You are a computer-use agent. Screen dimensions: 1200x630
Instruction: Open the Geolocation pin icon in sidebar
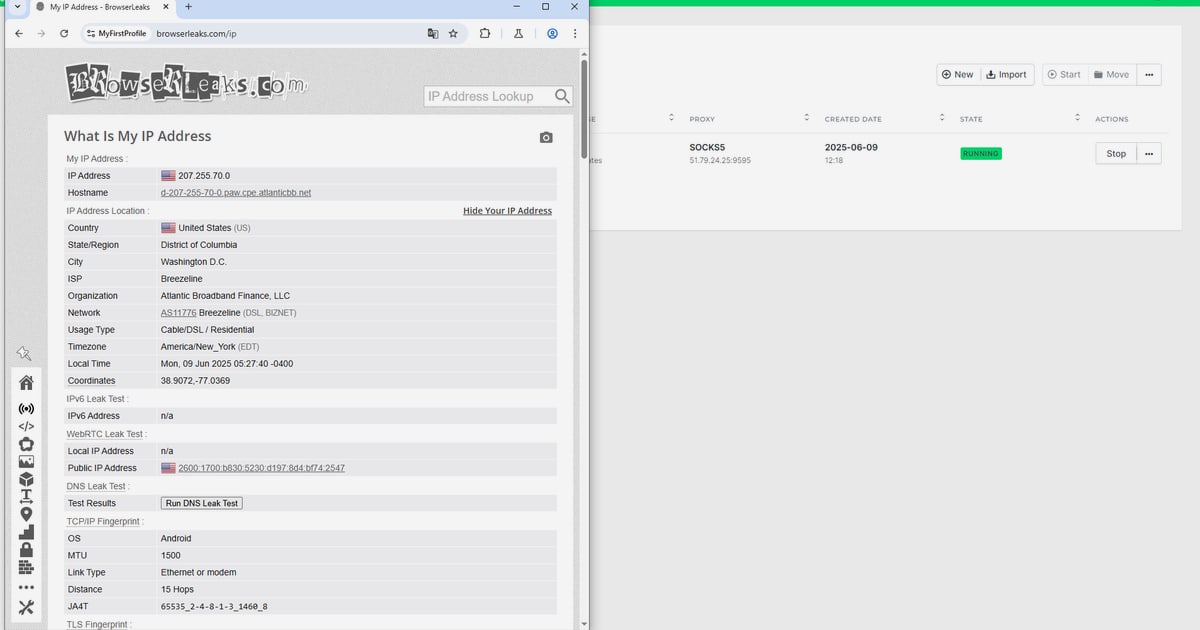pos(26,514)
